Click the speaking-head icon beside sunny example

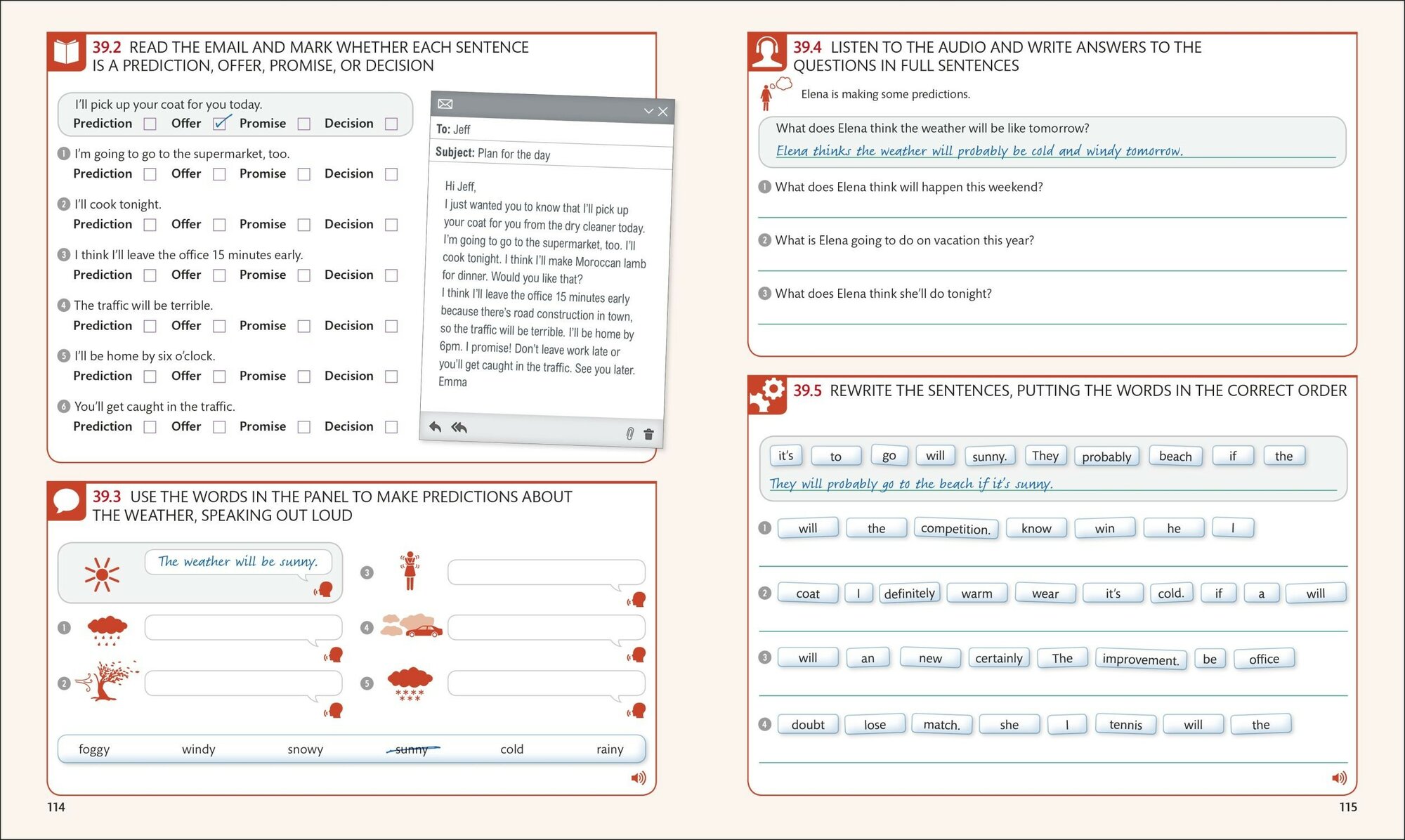tap(325, 589)
